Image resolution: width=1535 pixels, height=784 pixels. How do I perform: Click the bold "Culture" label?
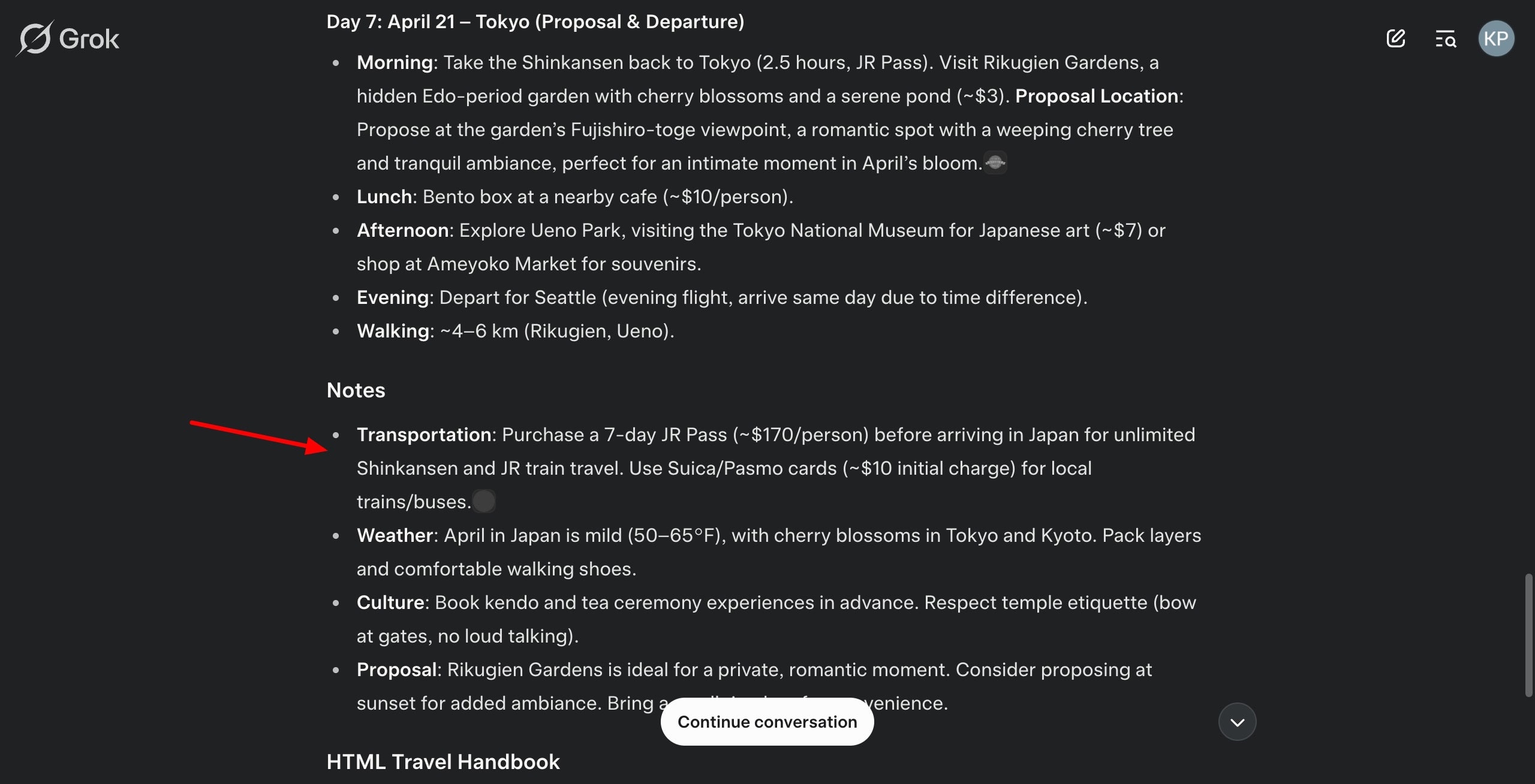(390, 602)
